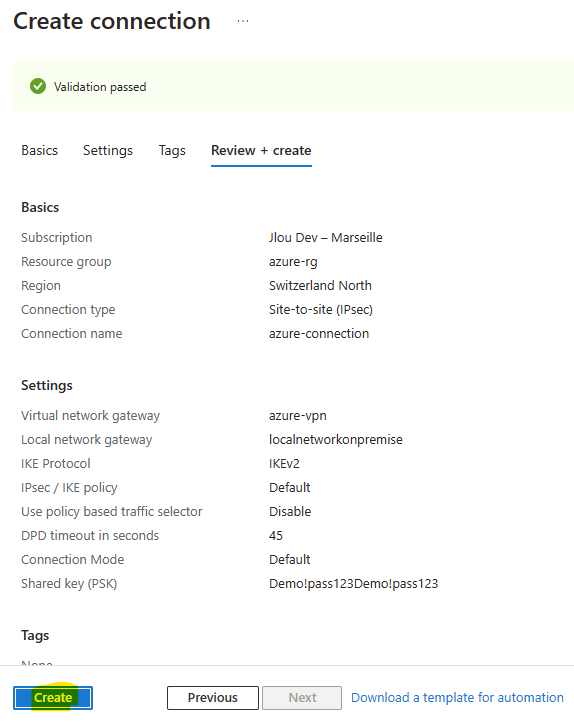
Task: Click the IKE Protocol value IKEv2
Action: pos(284,464)
